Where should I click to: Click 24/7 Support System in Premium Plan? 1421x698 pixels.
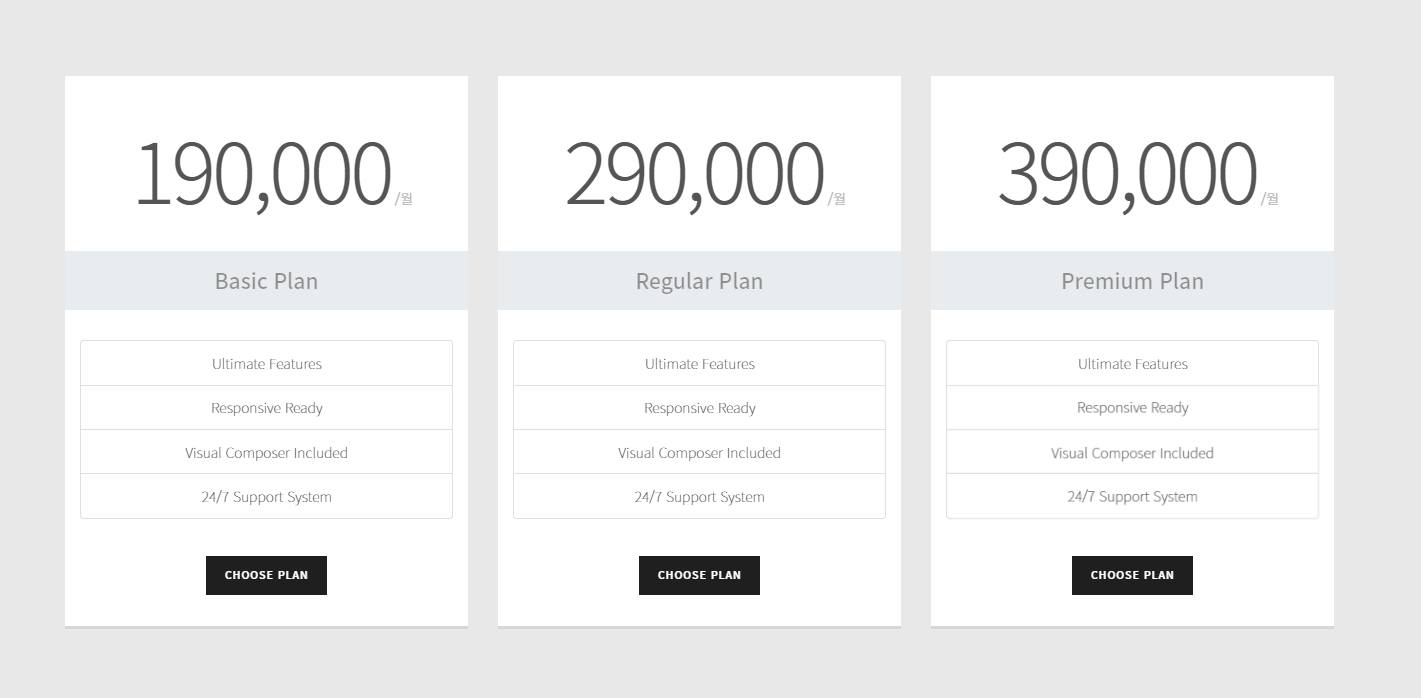pos(1132,496)
